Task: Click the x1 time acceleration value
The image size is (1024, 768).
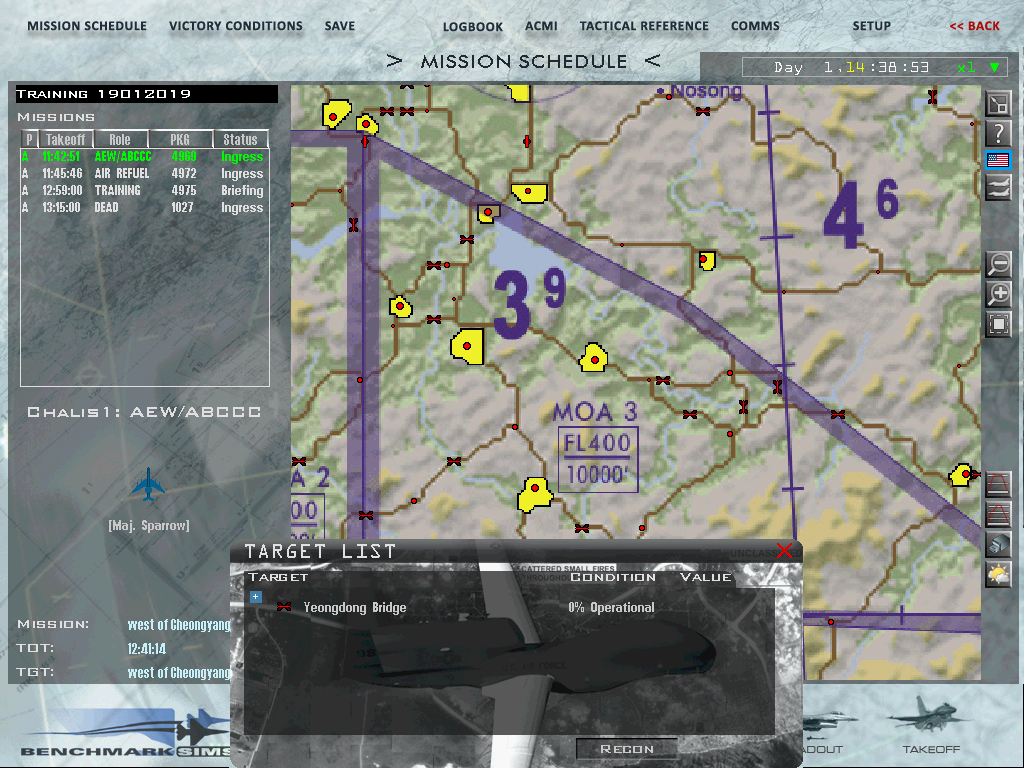Action: pyautogui.click(x=966, y=67)
